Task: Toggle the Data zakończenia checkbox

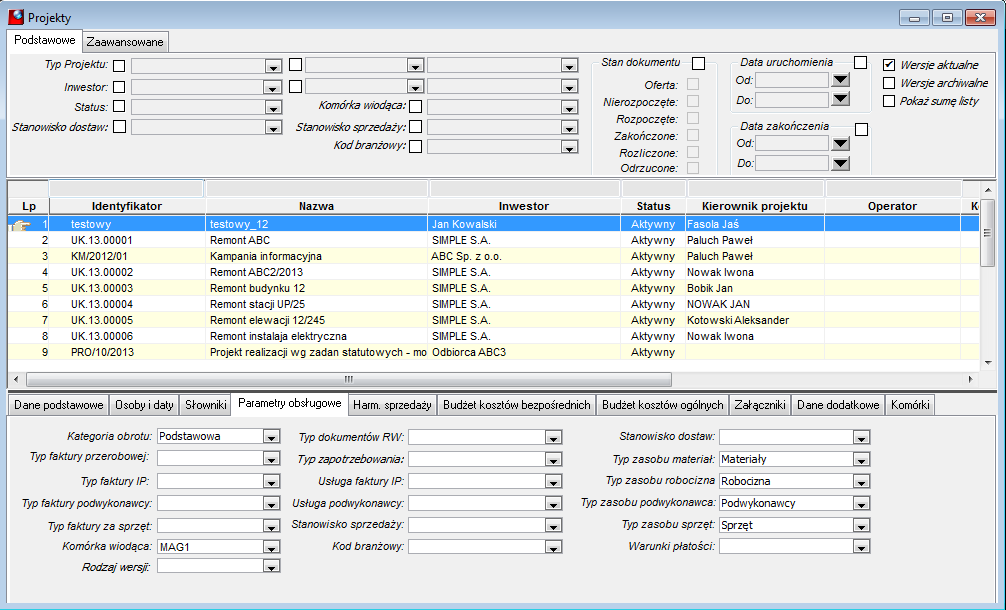Action: pyautogui.click(x=862, y=130)
